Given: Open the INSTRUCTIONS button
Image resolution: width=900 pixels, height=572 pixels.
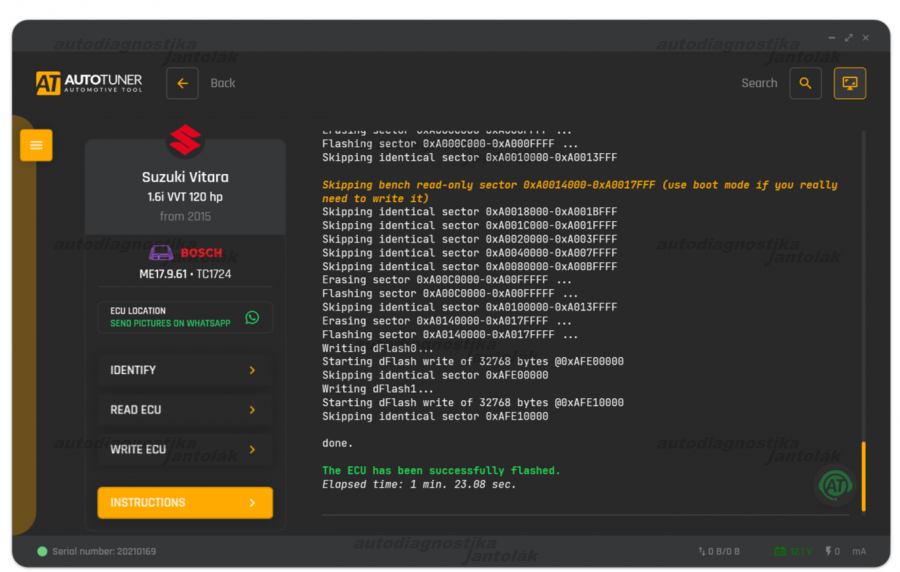Looking at the screenshot, I should (185, 503).
